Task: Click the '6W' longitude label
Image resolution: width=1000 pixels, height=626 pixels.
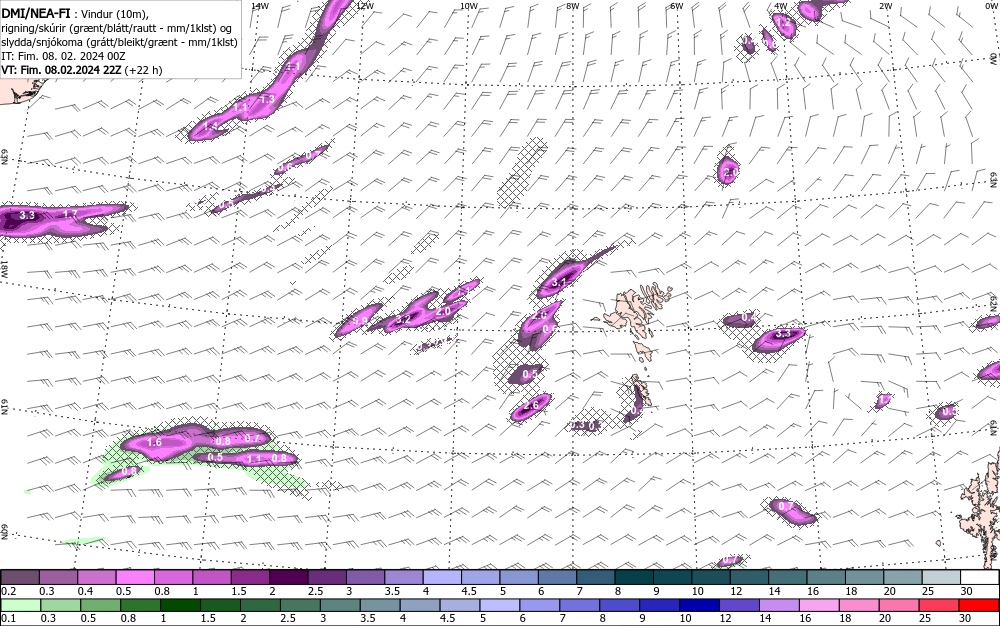Action: point(677,6)
